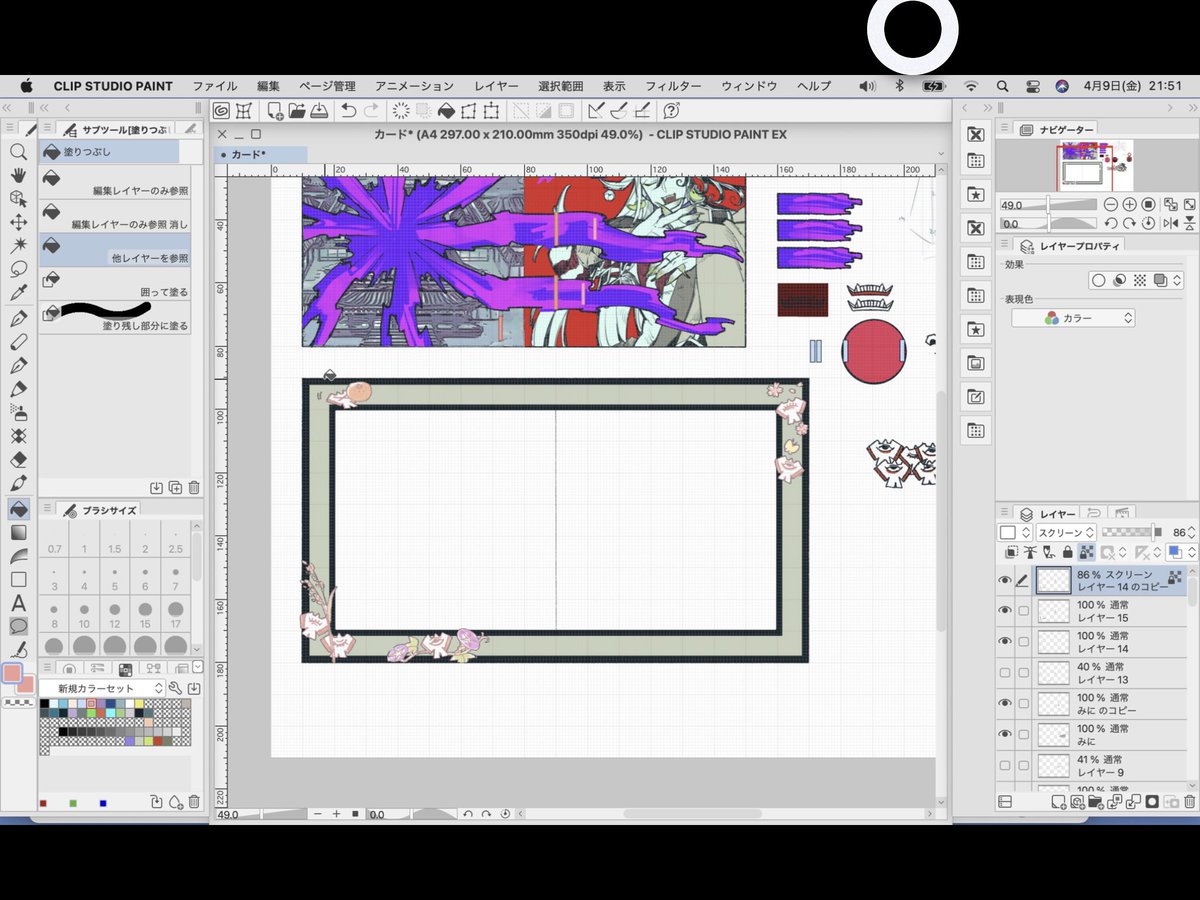
Task: Expand the effect options arrows in Layer Property
Action: pyautogui.click(x=1177, y=281)
